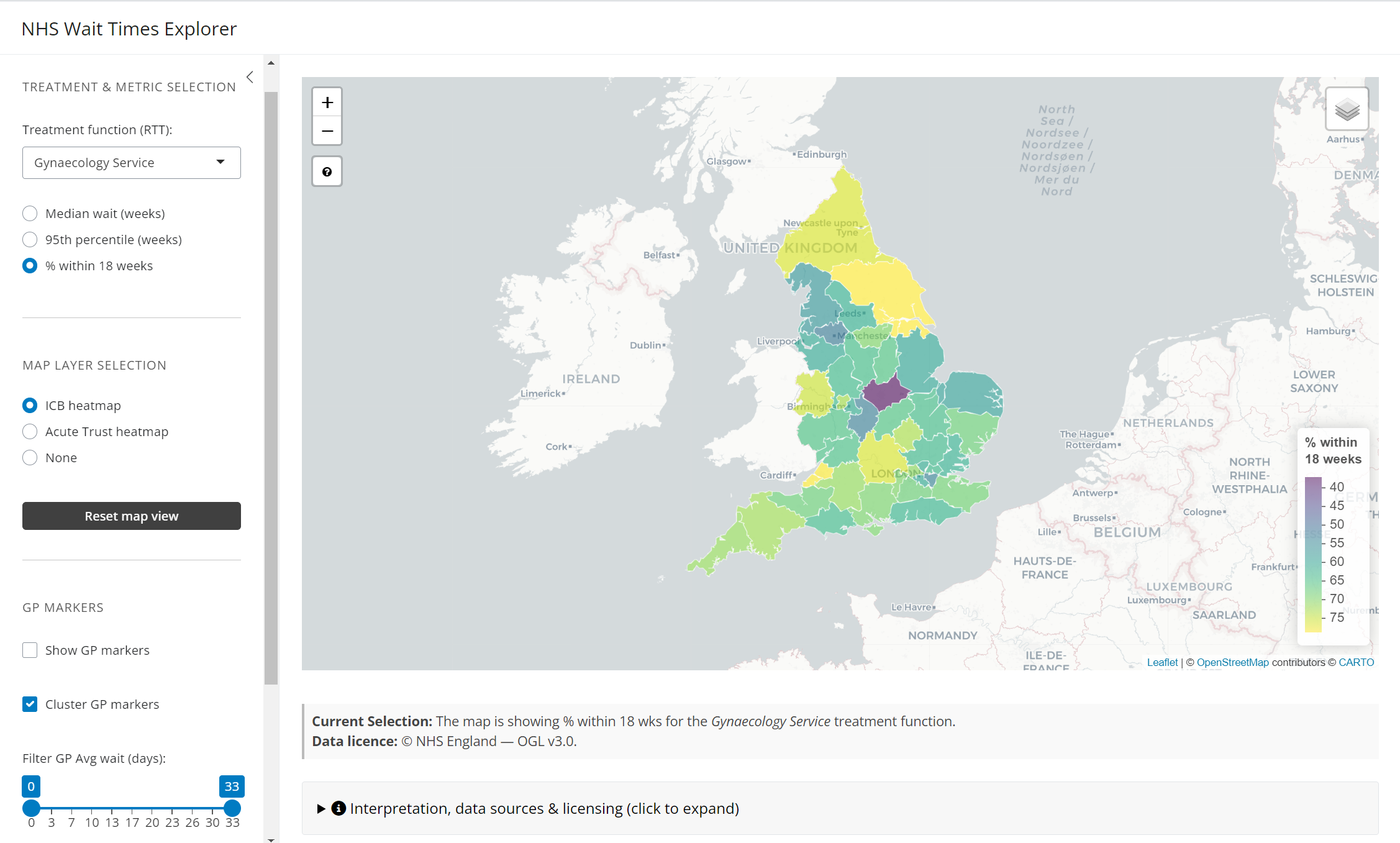Uncheck Cluster GP markers

pyautogui.click(x=30, y=704)
